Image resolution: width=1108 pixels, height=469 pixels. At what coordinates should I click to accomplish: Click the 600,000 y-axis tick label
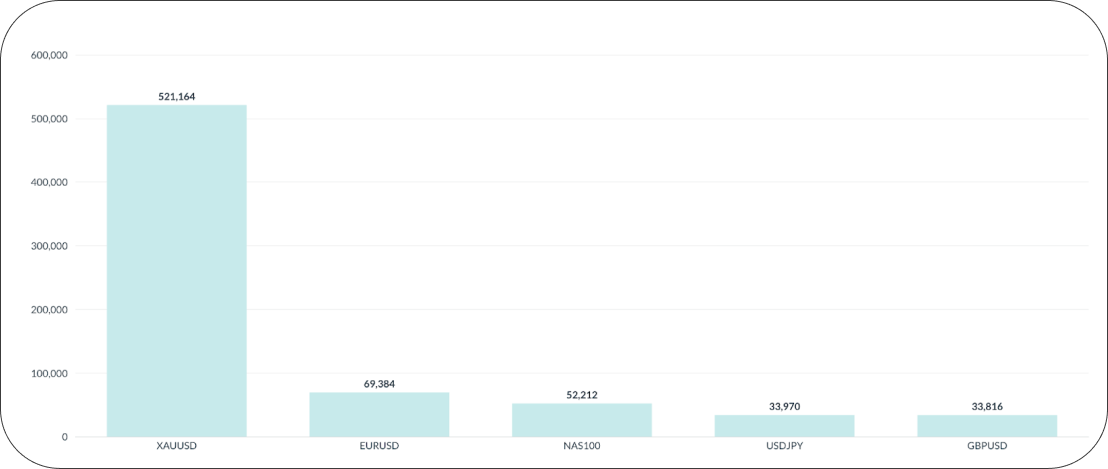coord(48,56)
